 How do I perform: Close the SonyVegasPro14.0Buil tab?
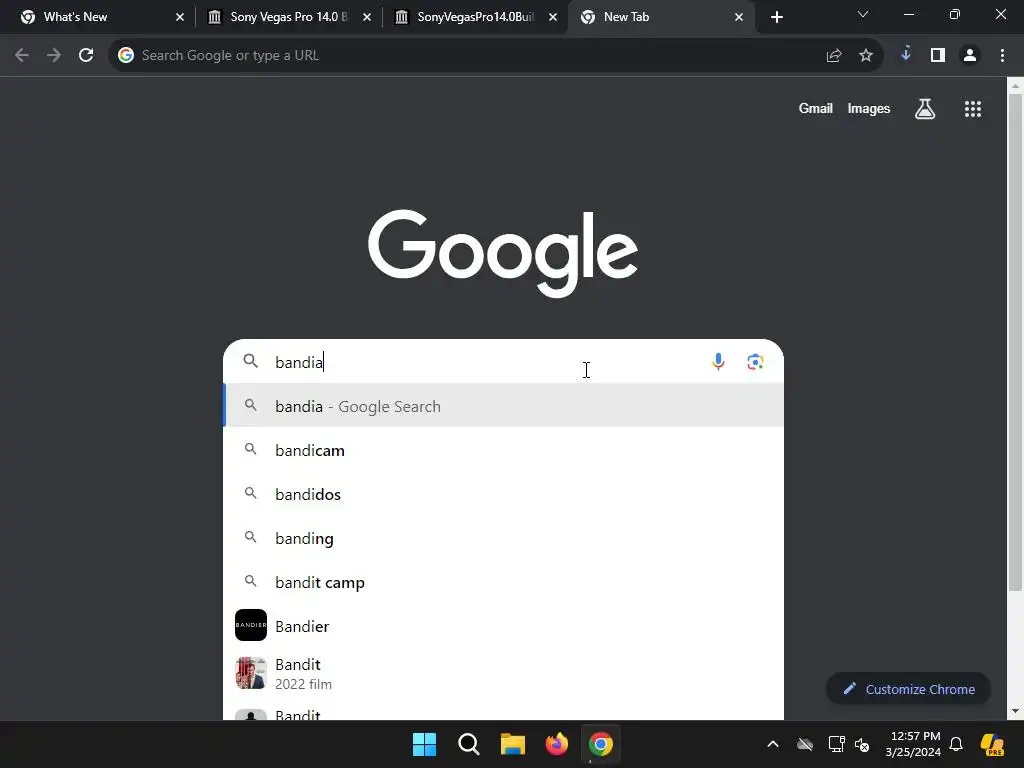pos(553,17)
